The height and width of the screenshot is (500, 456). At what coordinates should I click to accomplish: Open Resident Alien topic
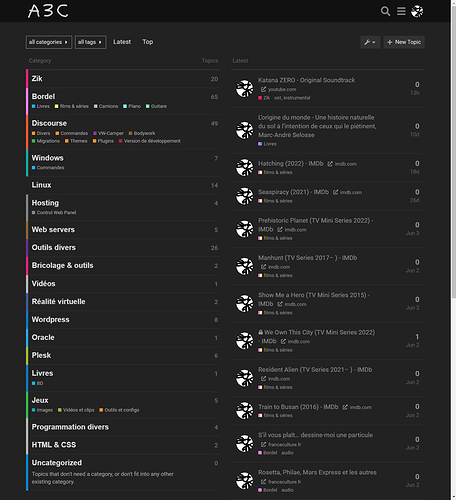click(x=315, y=370)
